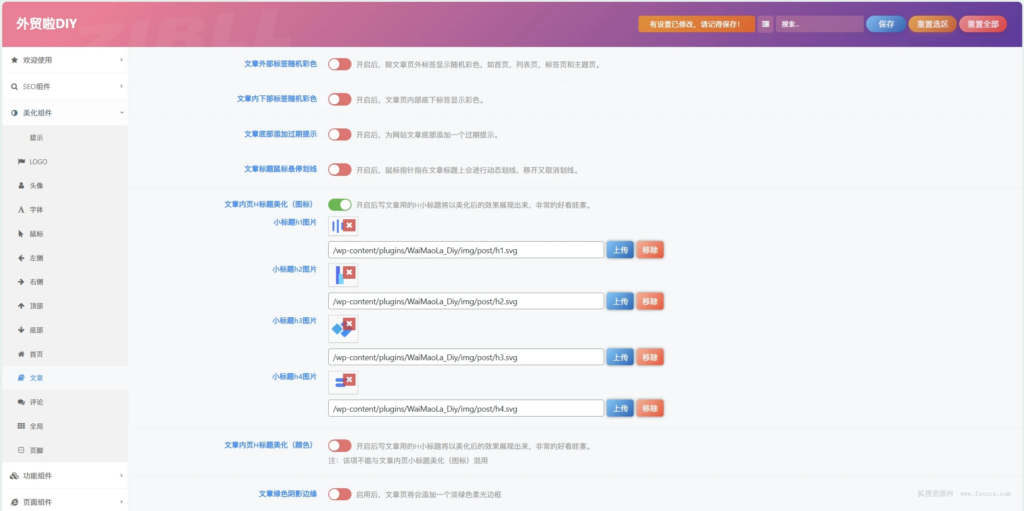Click the cursor icon beside 鼠标
This screenshot has width=1024, height=511.
(22, 233)
